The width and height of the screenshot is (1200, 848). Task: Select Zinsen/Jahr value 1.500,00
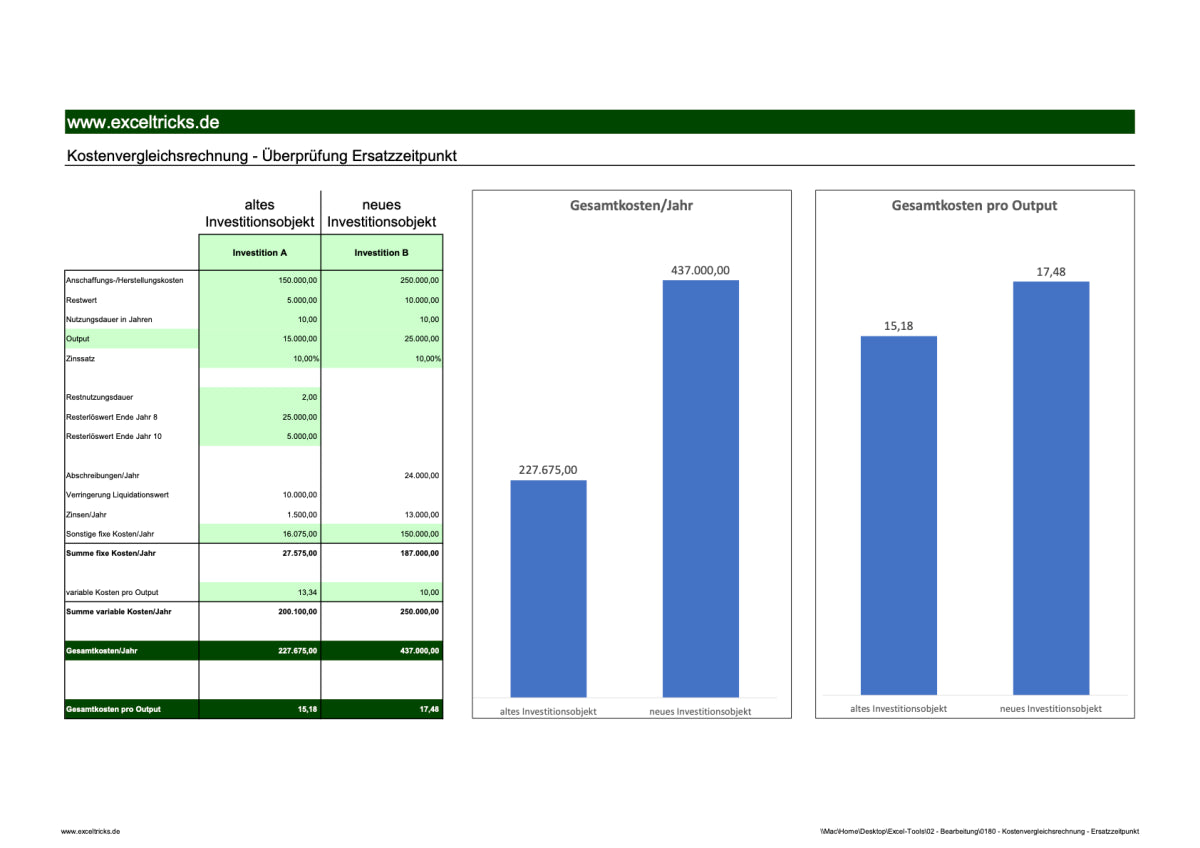(260, 514)
